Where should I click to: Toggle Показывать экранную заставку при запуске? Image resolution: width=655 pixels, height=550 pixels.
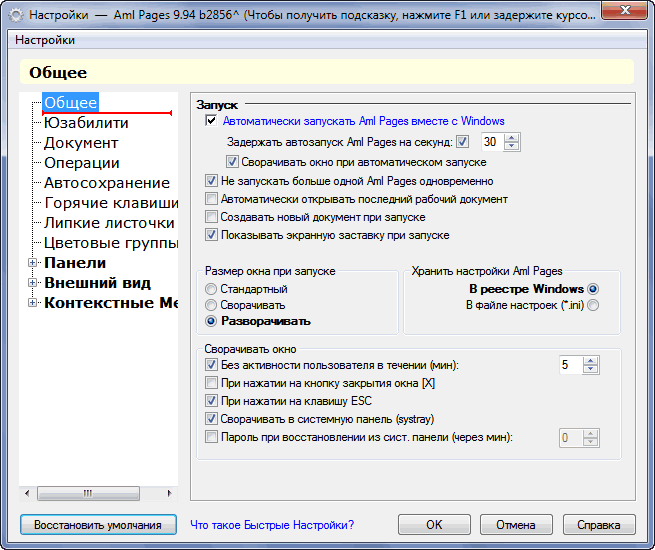[x=211, y=235]
